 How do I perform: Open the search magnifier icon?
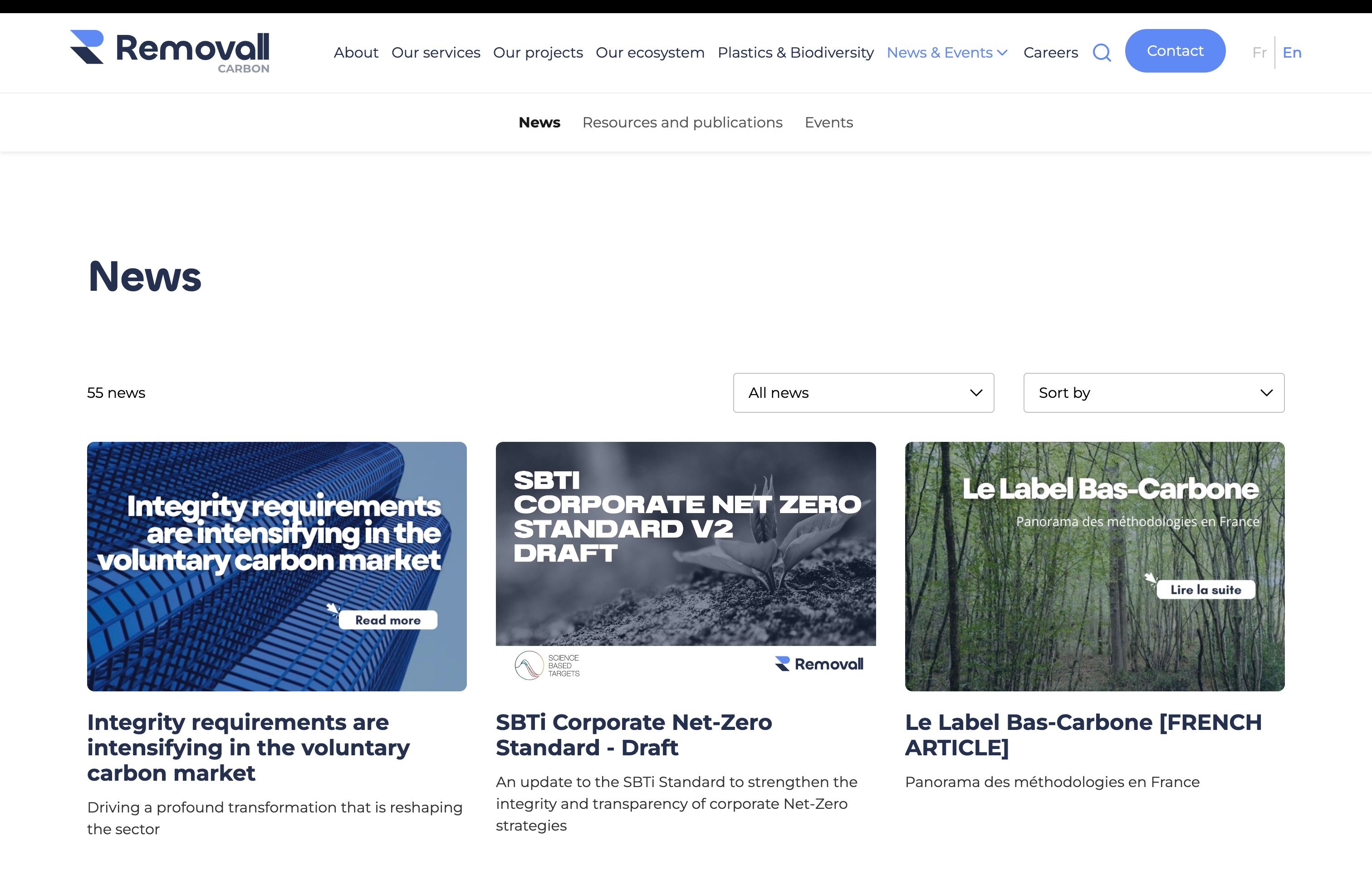pyautogui.click(x=1102, y=53)
